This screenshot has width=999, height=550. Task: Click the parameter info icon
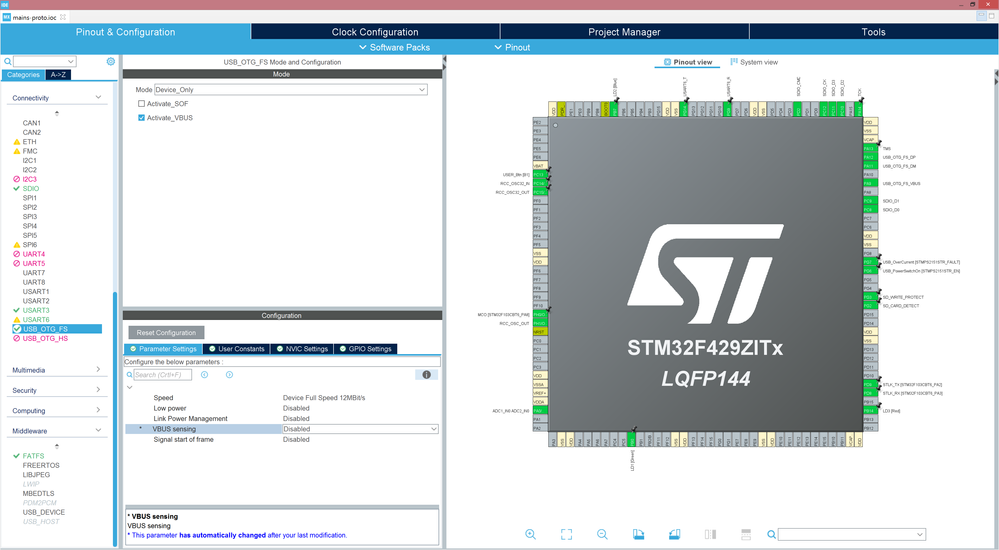426,375
